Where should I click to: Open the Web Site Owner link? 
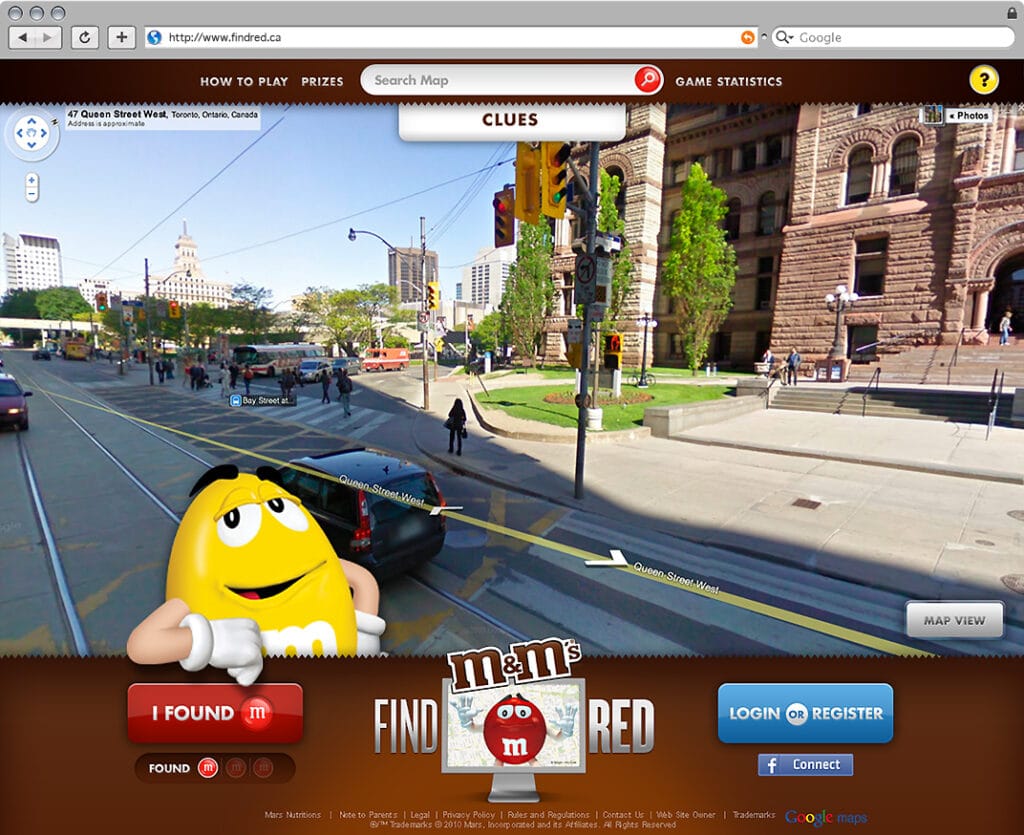(686, 815)
